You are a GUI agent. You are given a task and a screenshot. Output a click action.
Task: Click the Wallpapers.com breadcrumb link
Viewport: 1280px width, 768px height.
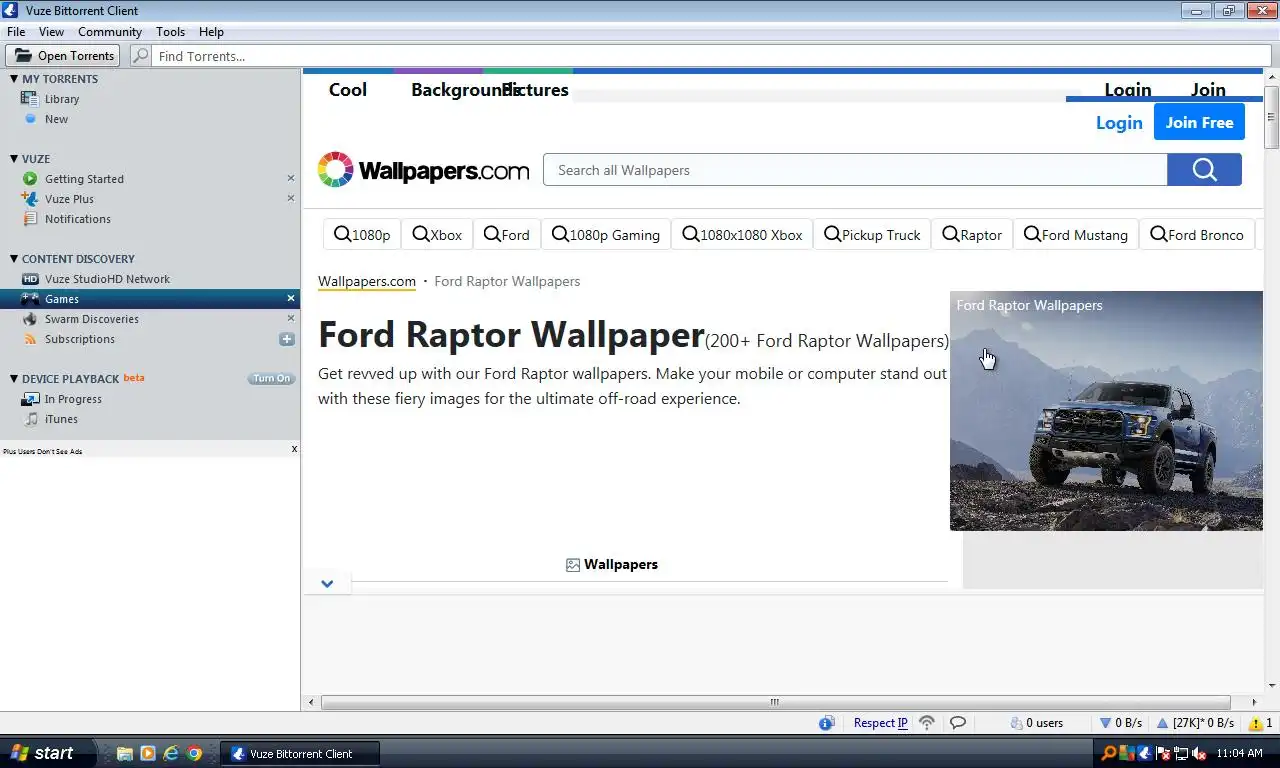367,281
